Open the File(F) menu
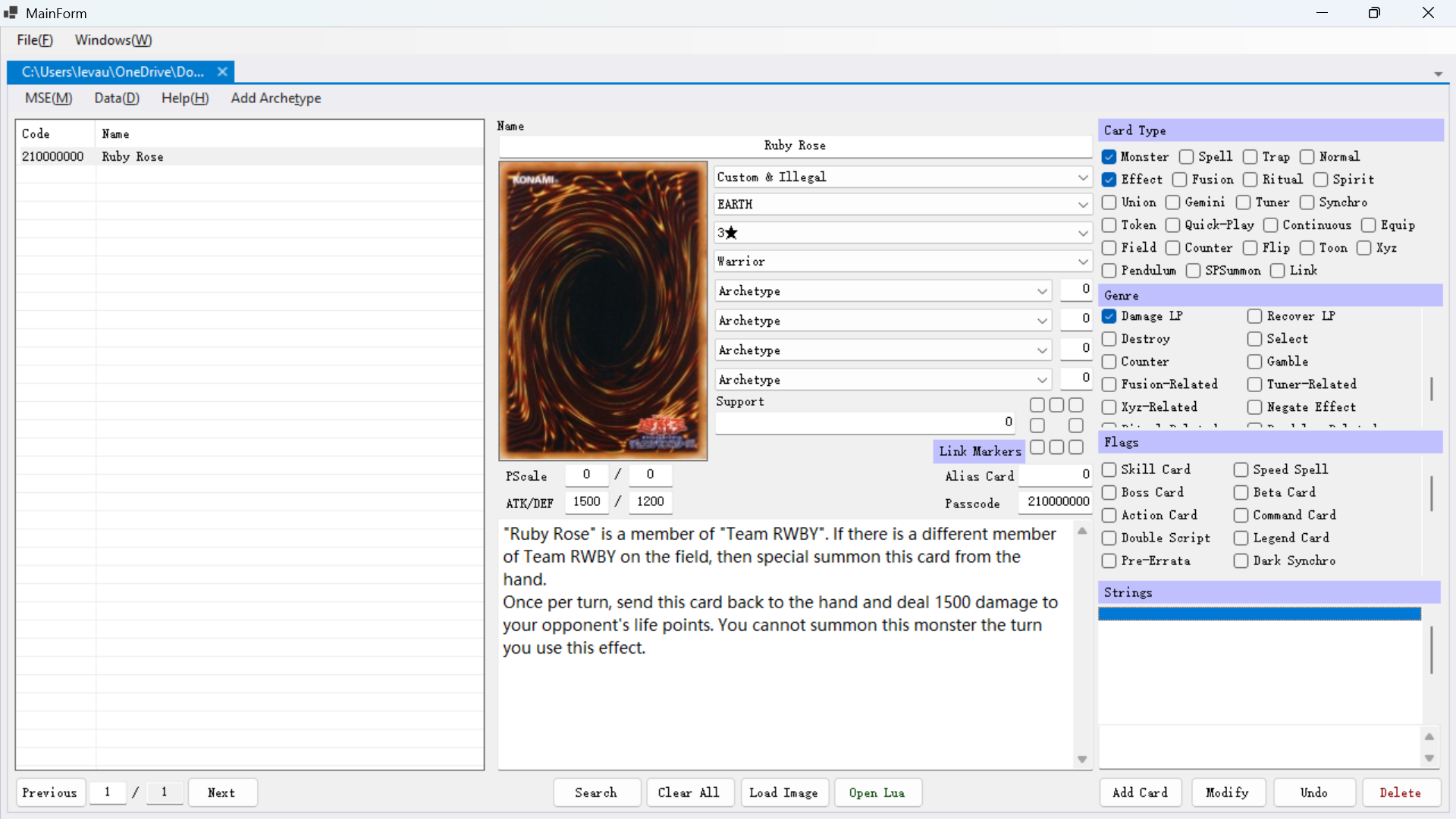 coord(35,40)
